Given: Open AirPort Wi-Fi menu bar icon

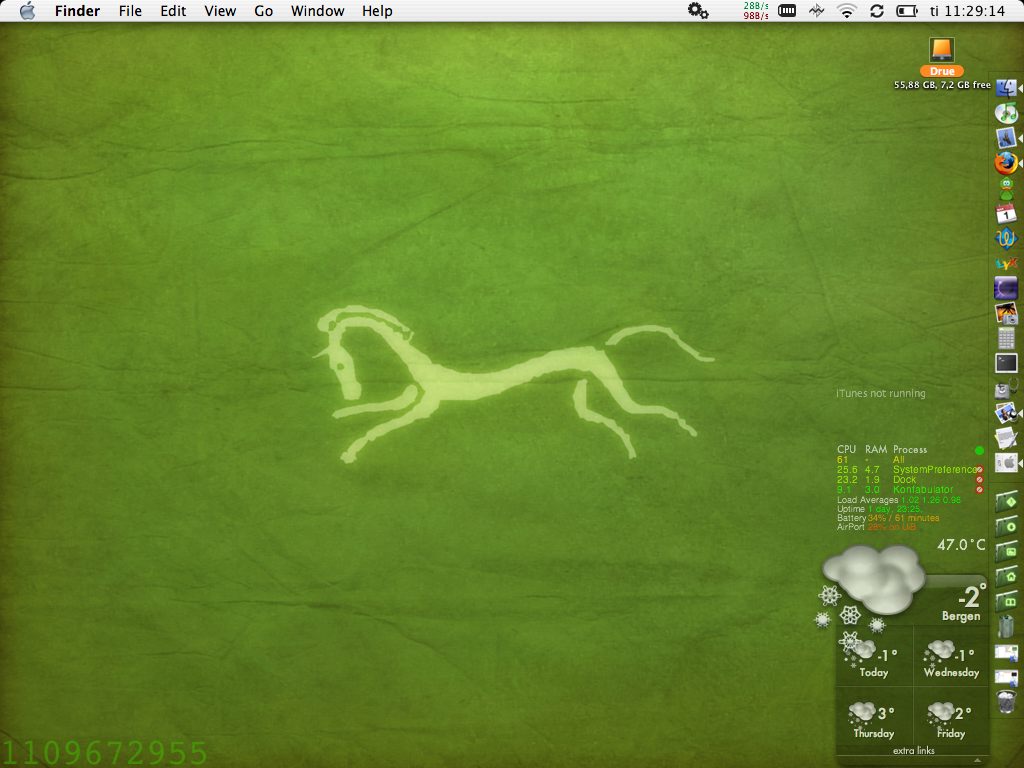Looking at the screenshot, I should click(x=847, y=10).
